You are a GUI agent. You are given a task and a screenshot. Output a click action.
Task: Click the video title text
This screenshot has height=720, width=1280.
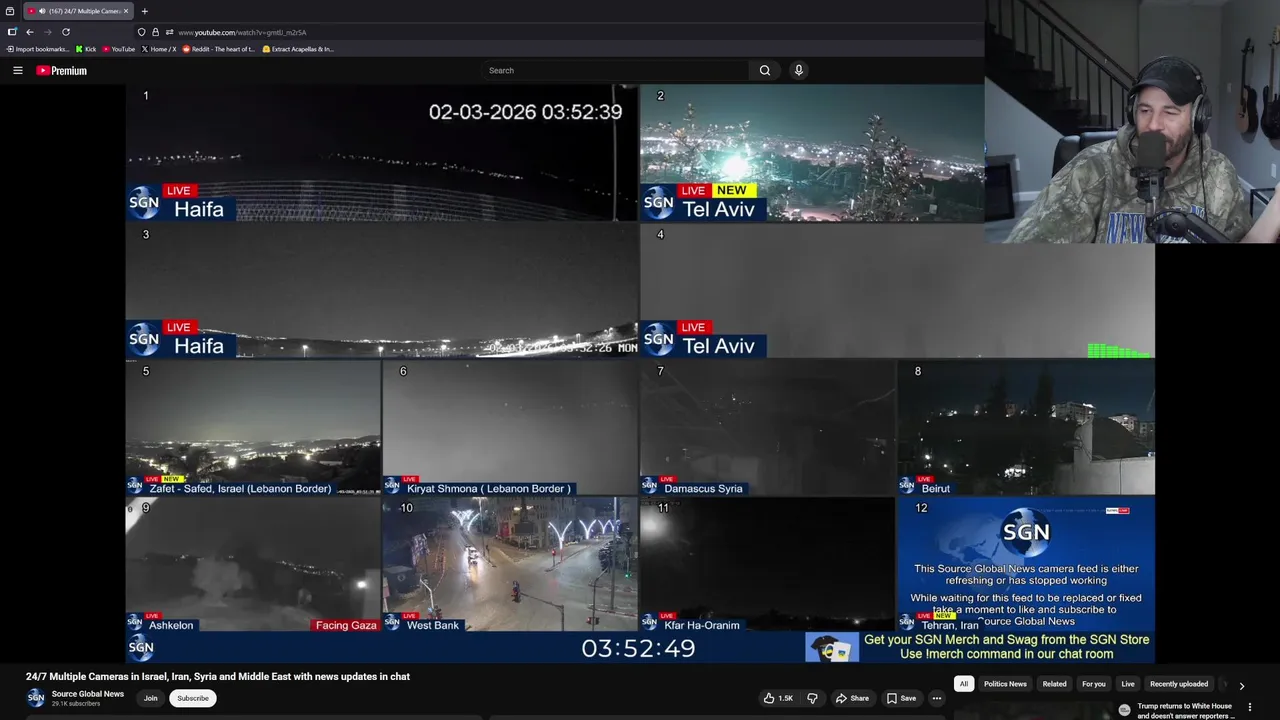(x=218, y=676)
